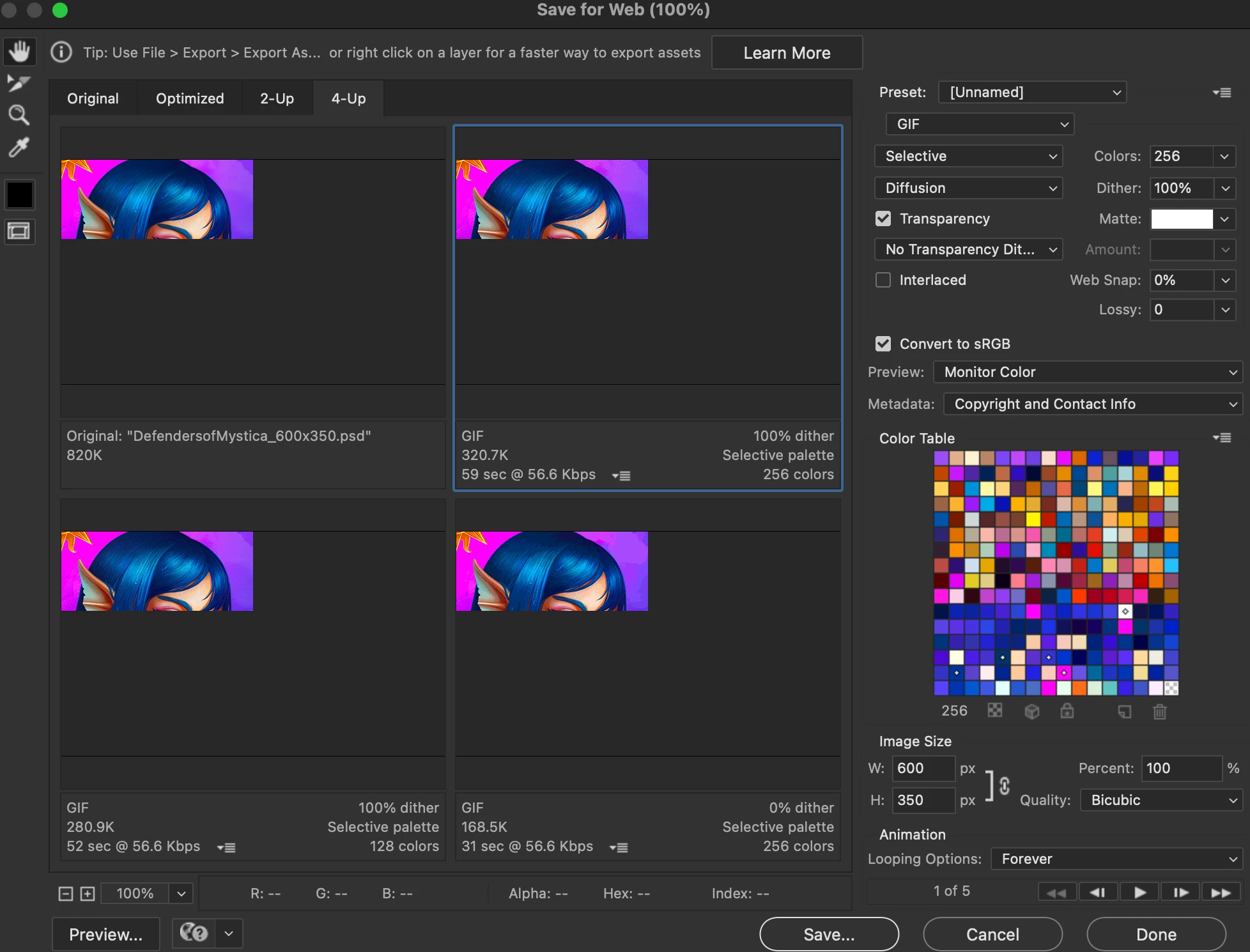Image resolution: width=1250 pixels, height=952 pixels.
Task: Select the Eyedropper tool
Action: tap(19, 148)
